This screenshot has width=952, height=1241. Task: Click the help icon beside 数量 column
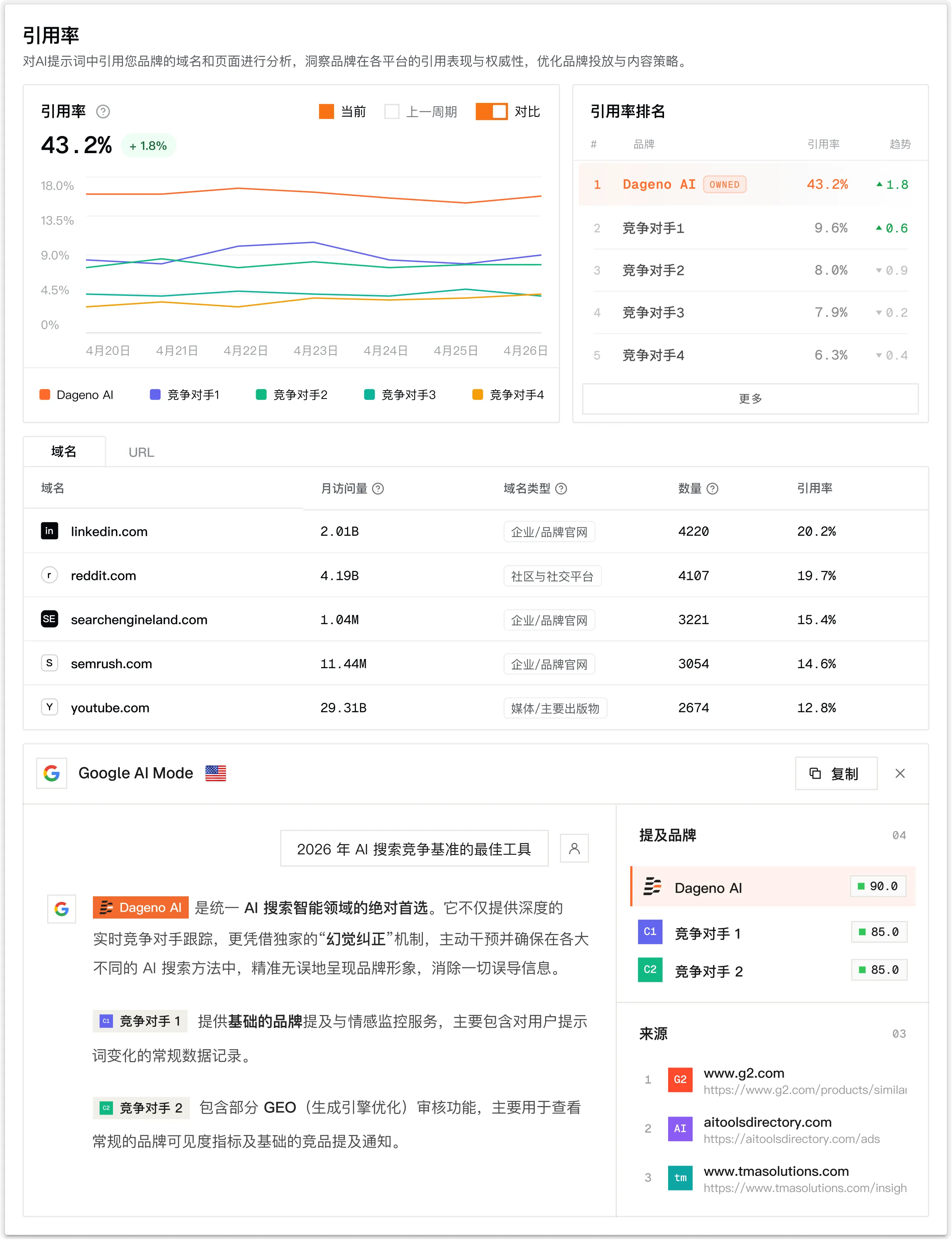[713, 488]
